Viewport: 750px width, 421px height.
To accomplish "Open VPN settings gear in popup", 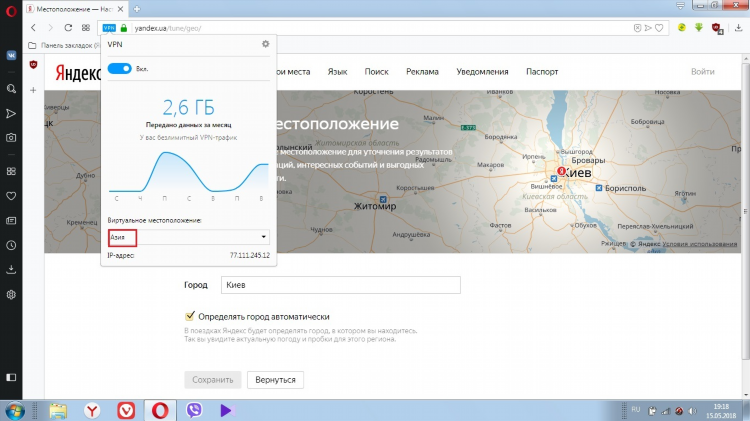I will [265, 44].
